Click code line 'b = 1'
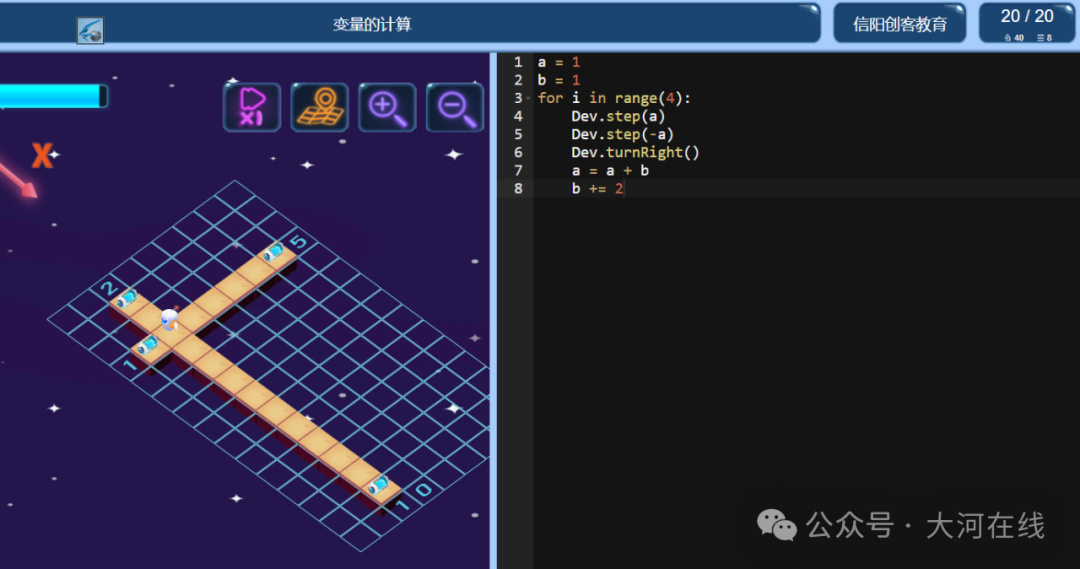The image size is (1080, 569). 559,80
